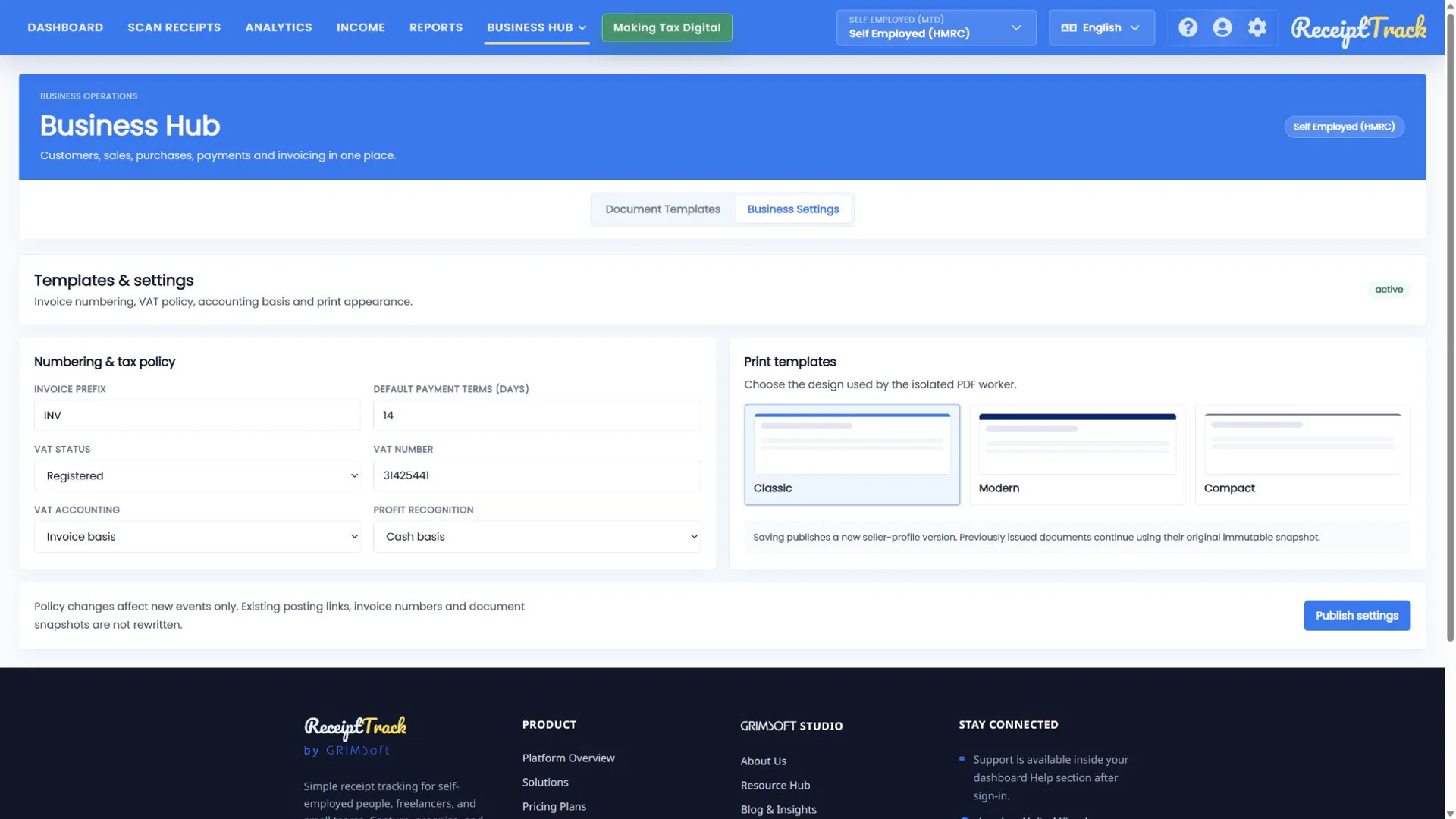This screenshot has height=819, width=1456.
Task: Click the Default Payment Terms field
Action: 537,416
